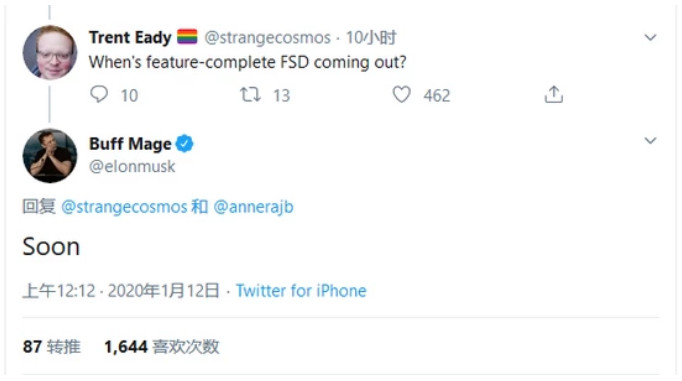Screen dimensions: 682x381
Task: Open the Buff Mage display name link
Action: [130, 144]
